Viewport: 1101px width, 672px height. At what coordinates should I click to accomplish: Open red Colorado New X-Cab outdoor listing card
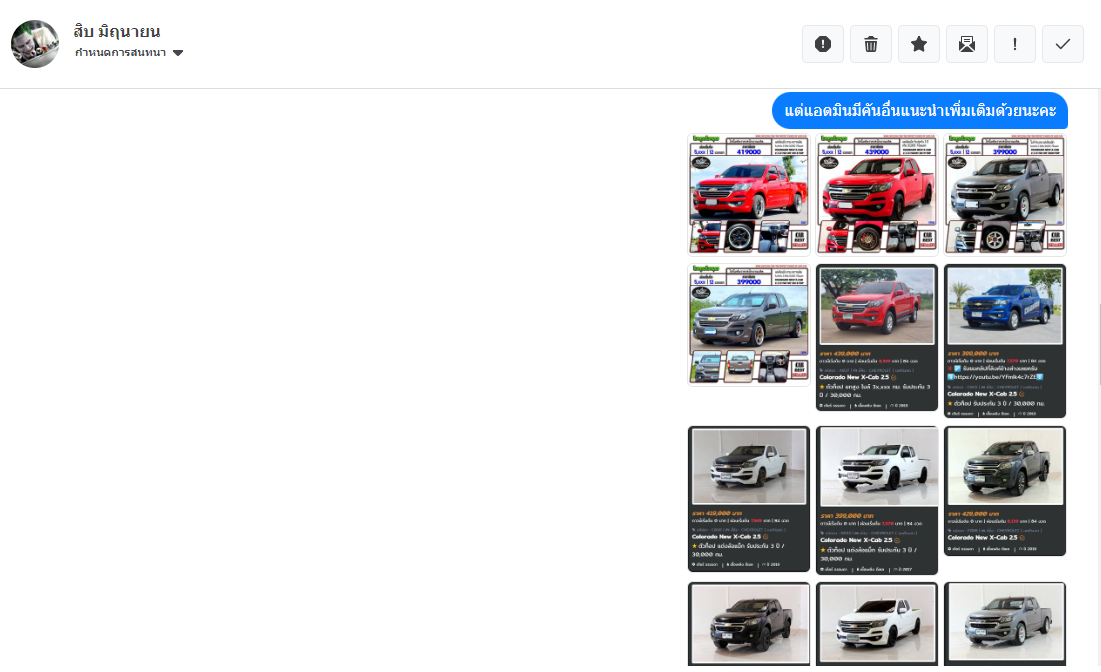(876, 338)
